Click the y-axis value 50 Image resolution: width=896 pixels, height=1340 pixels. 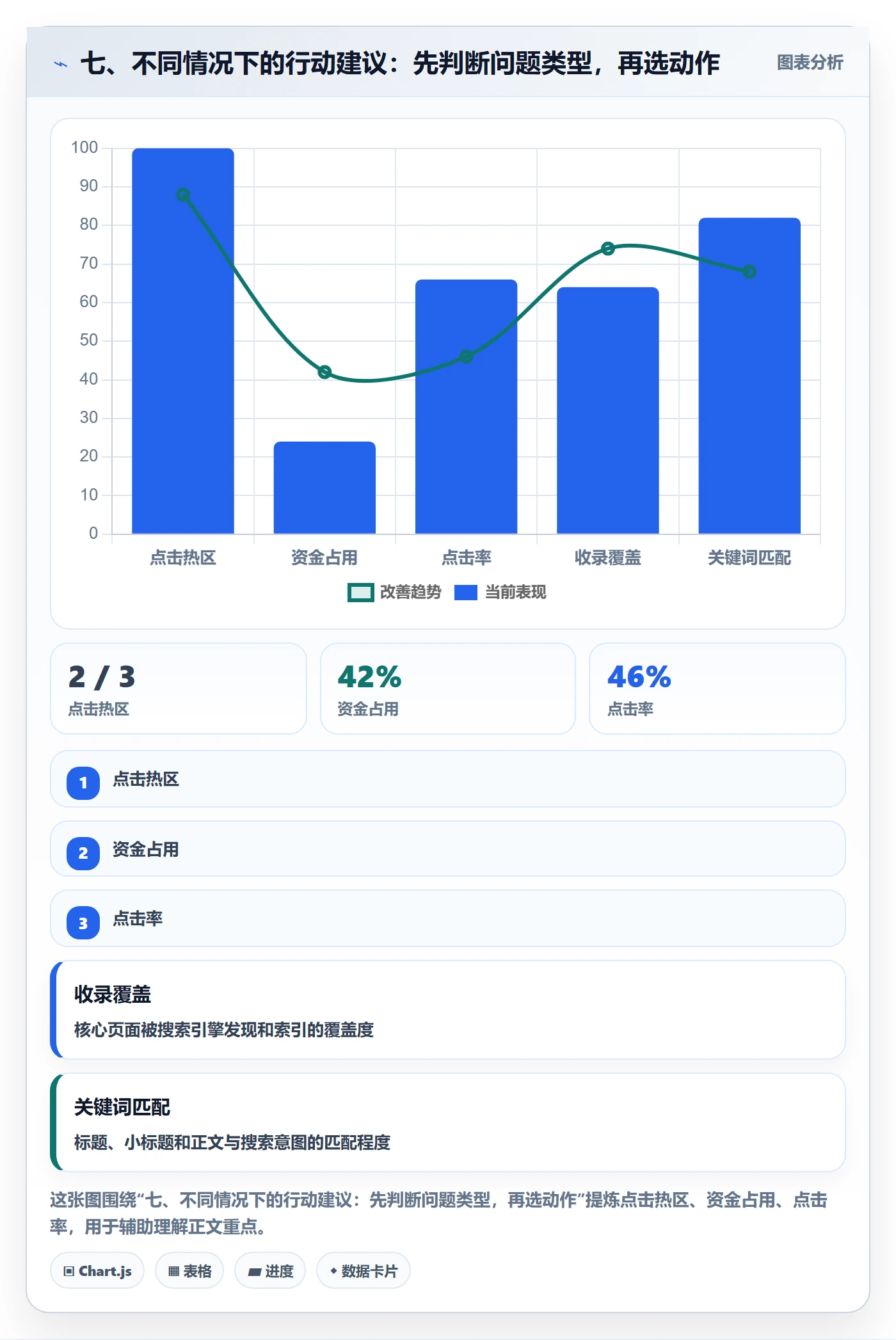89,340
